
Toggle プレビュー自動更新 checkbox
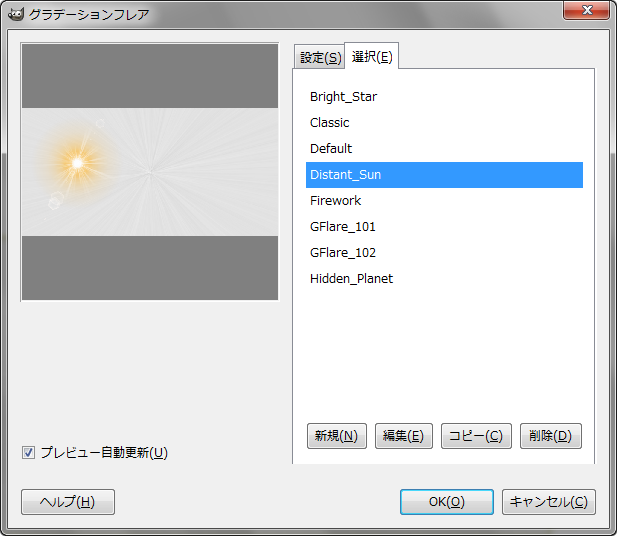click(x=28, y=453)
